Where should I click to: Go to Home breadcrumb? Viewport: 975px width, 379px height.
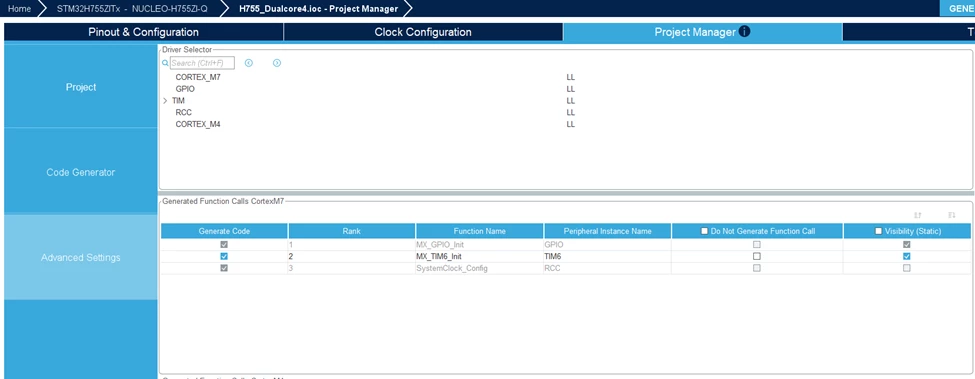click(x=19, y=9)
